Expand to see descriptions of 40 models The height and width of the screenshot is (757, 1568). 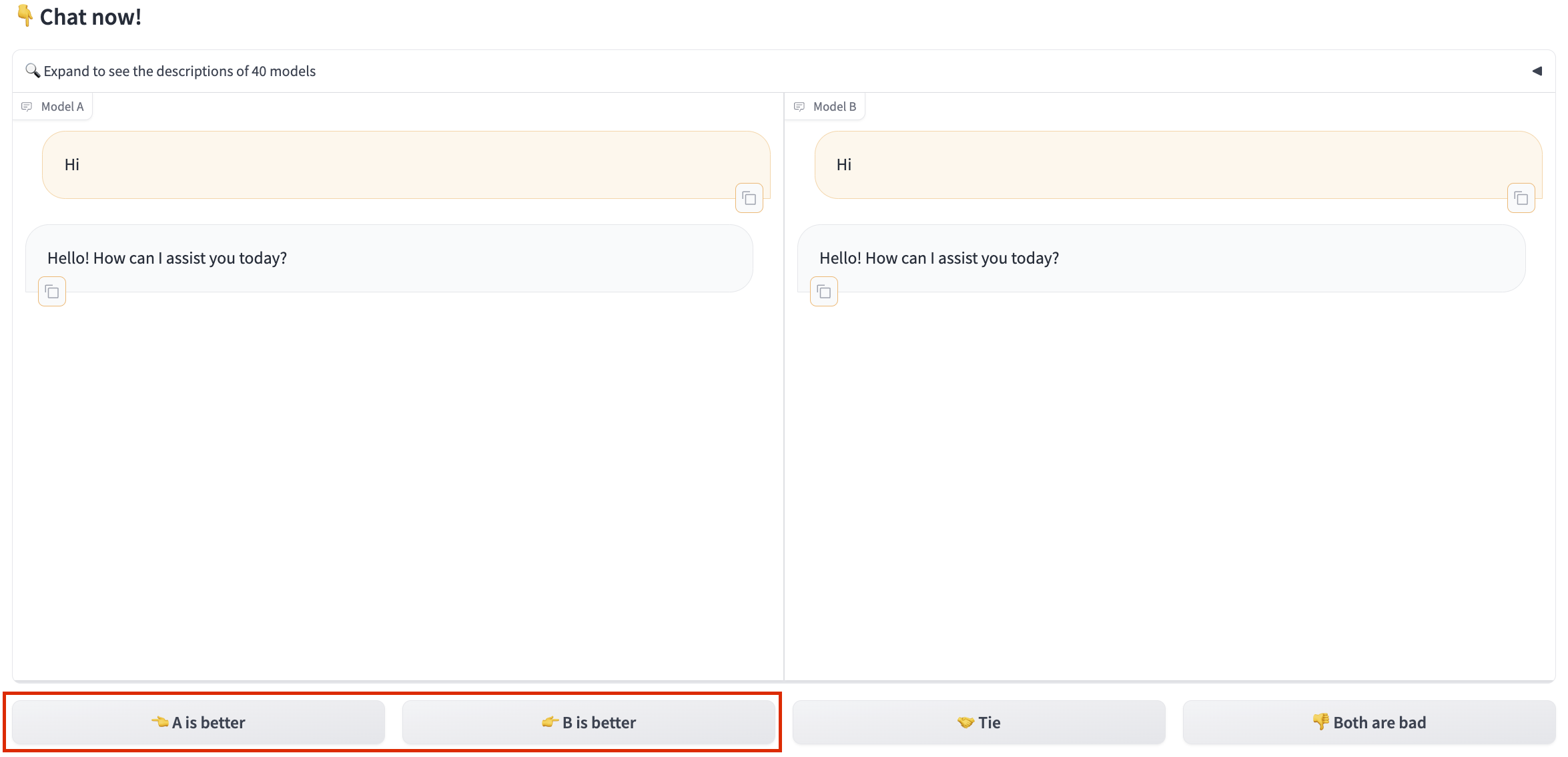coord(179,71)
